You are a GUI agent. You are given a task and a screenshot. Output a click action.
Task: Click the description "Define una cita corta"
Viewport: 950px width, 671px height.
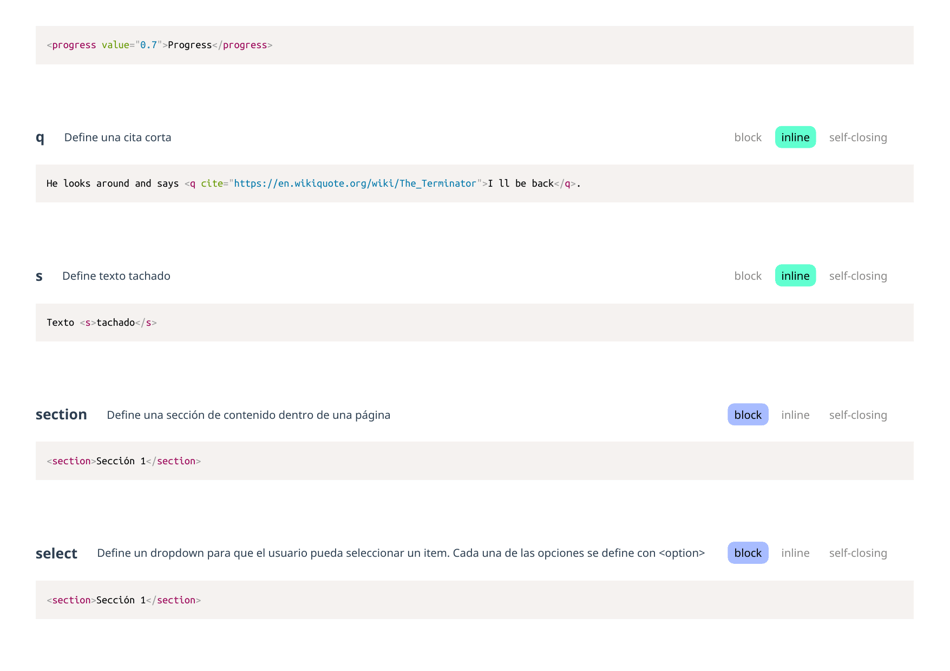117,137
